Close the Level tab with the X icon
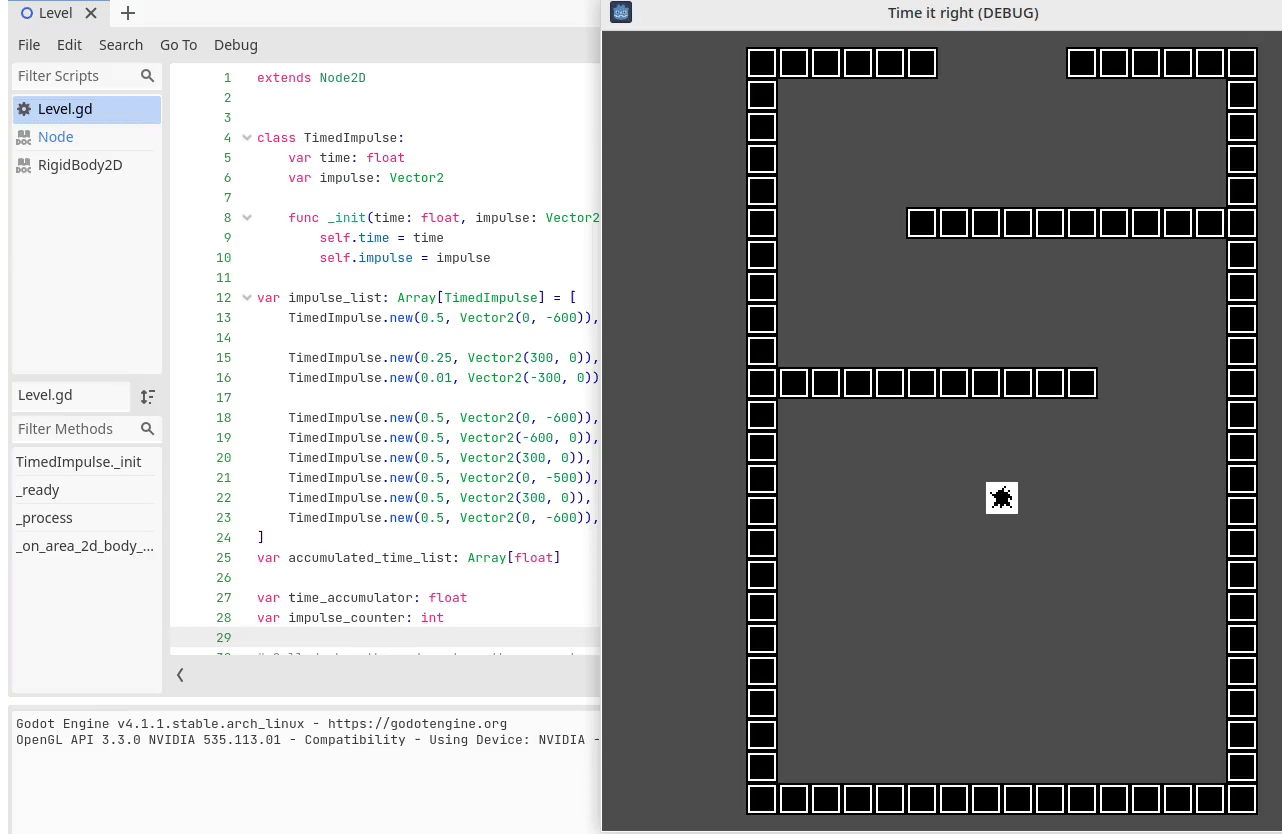Screen dimensions: 1282x834 tap(91, 14)
